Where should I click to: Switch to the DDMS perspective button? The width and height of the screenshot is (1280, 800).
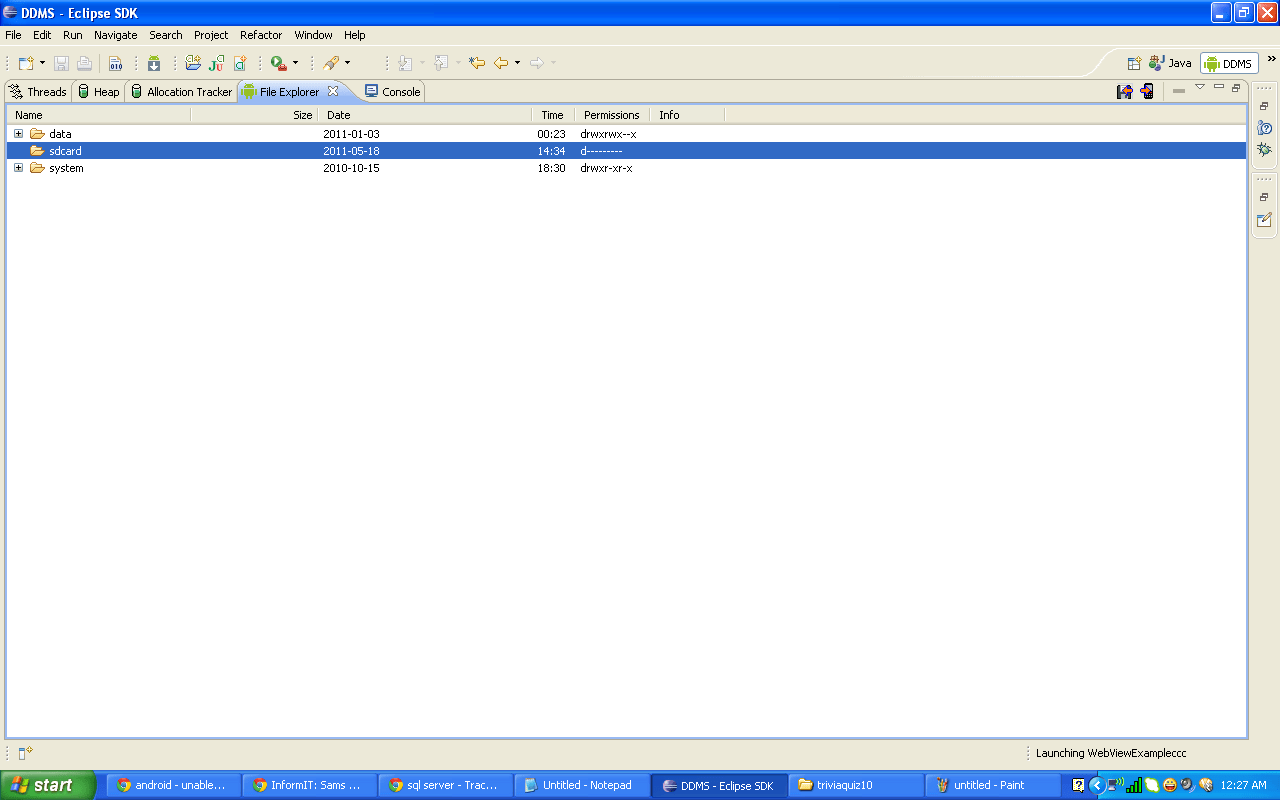coord(1229,63)
